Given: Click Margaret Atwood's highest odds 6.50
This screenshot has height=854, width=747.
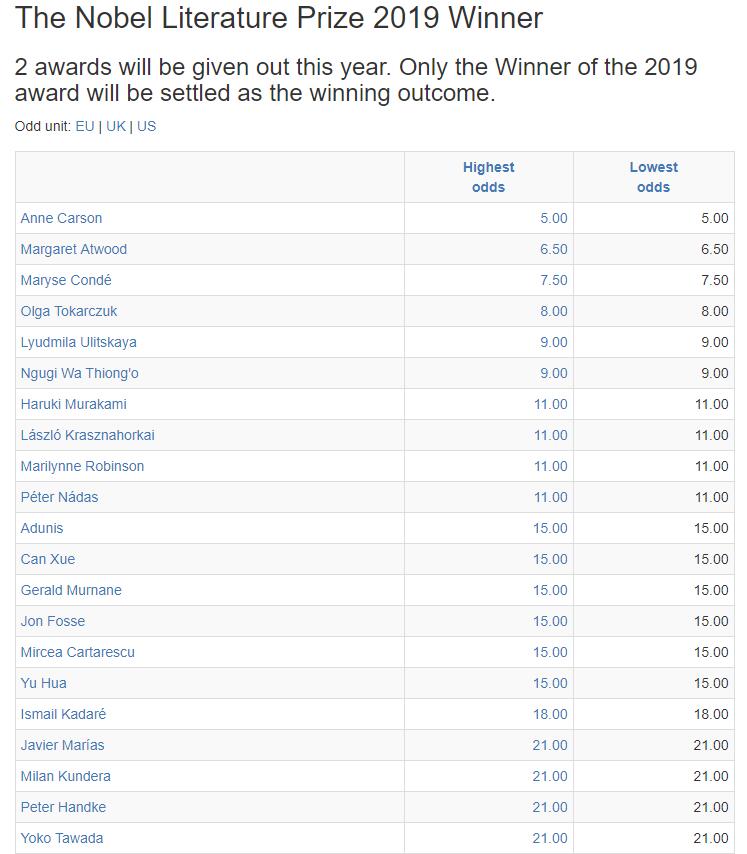Looking at the screenshot, I should point(553,249).
